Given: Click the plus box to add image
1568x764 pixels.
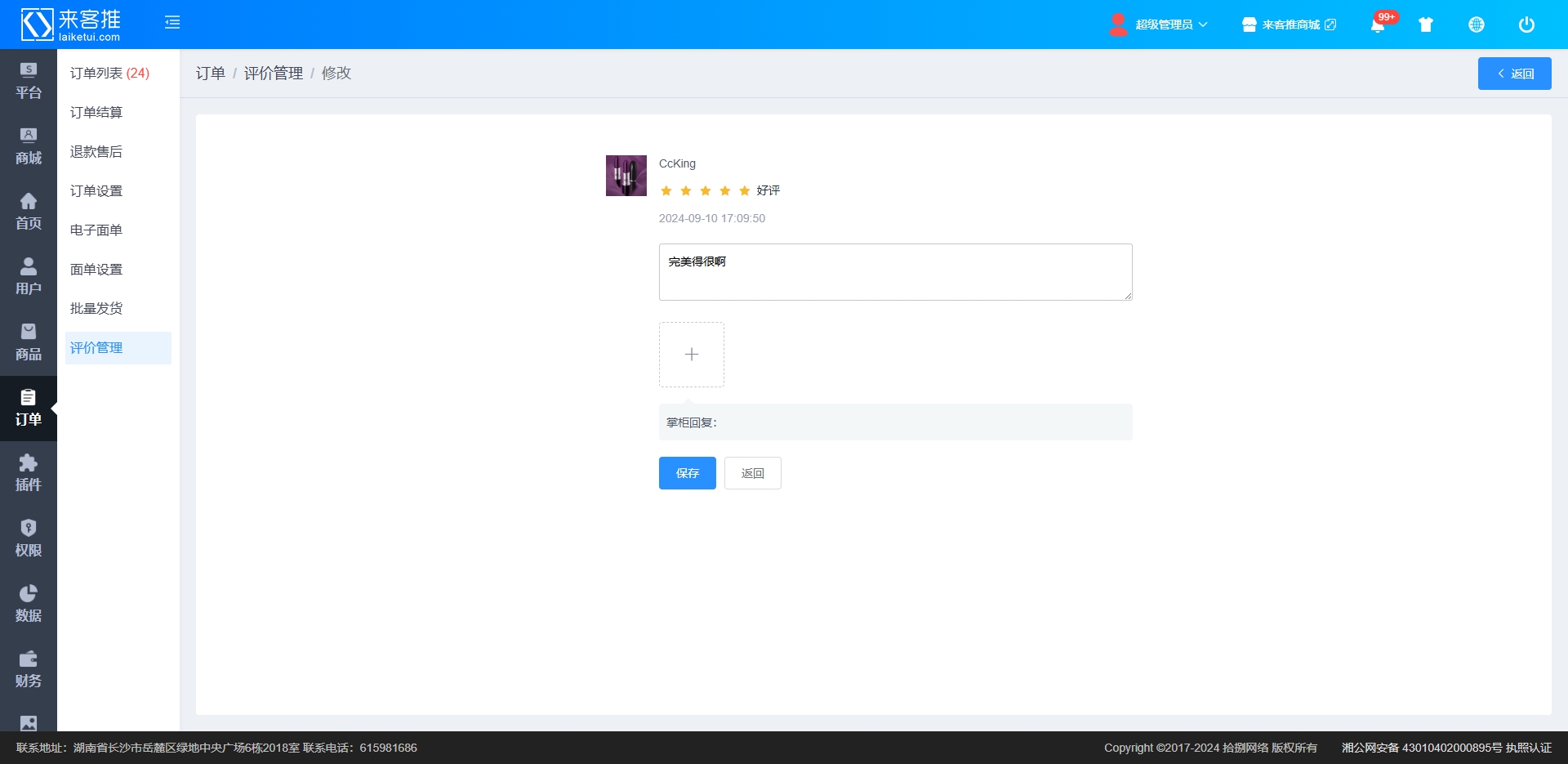Looking at the screenshot, I should coord(692,355).
